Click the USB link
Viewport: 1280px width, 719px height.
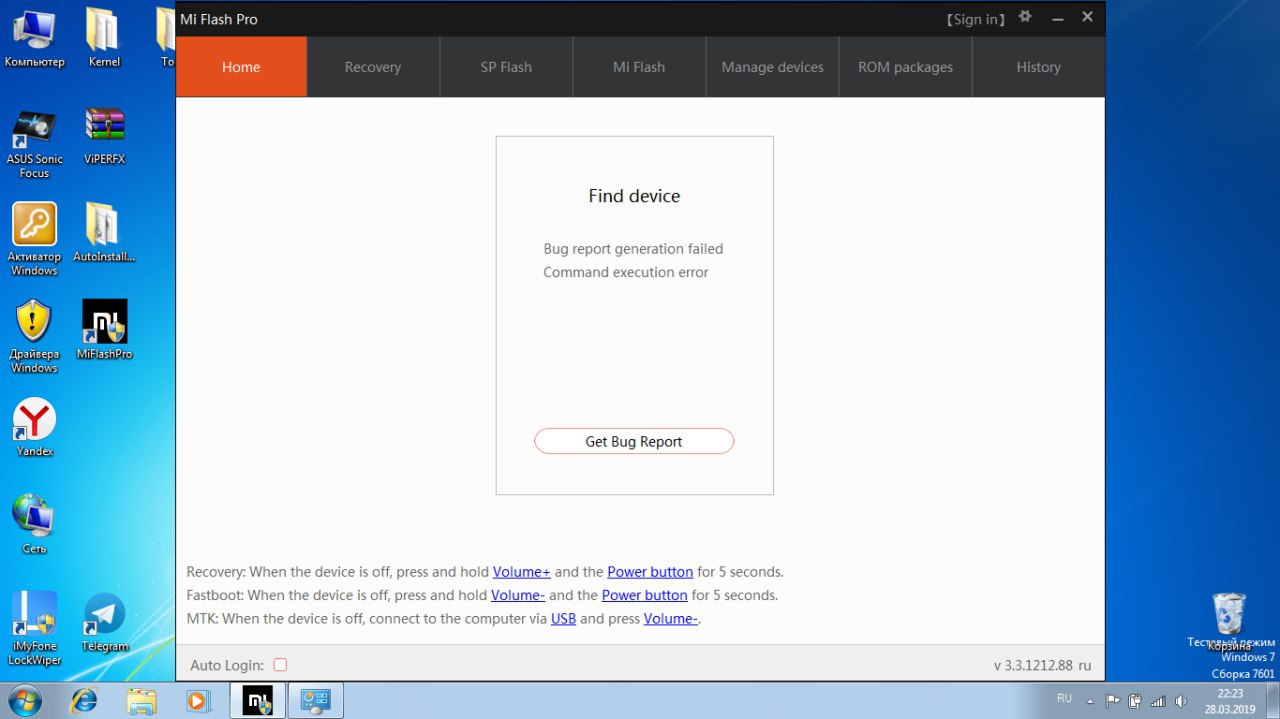pos(563,618)
